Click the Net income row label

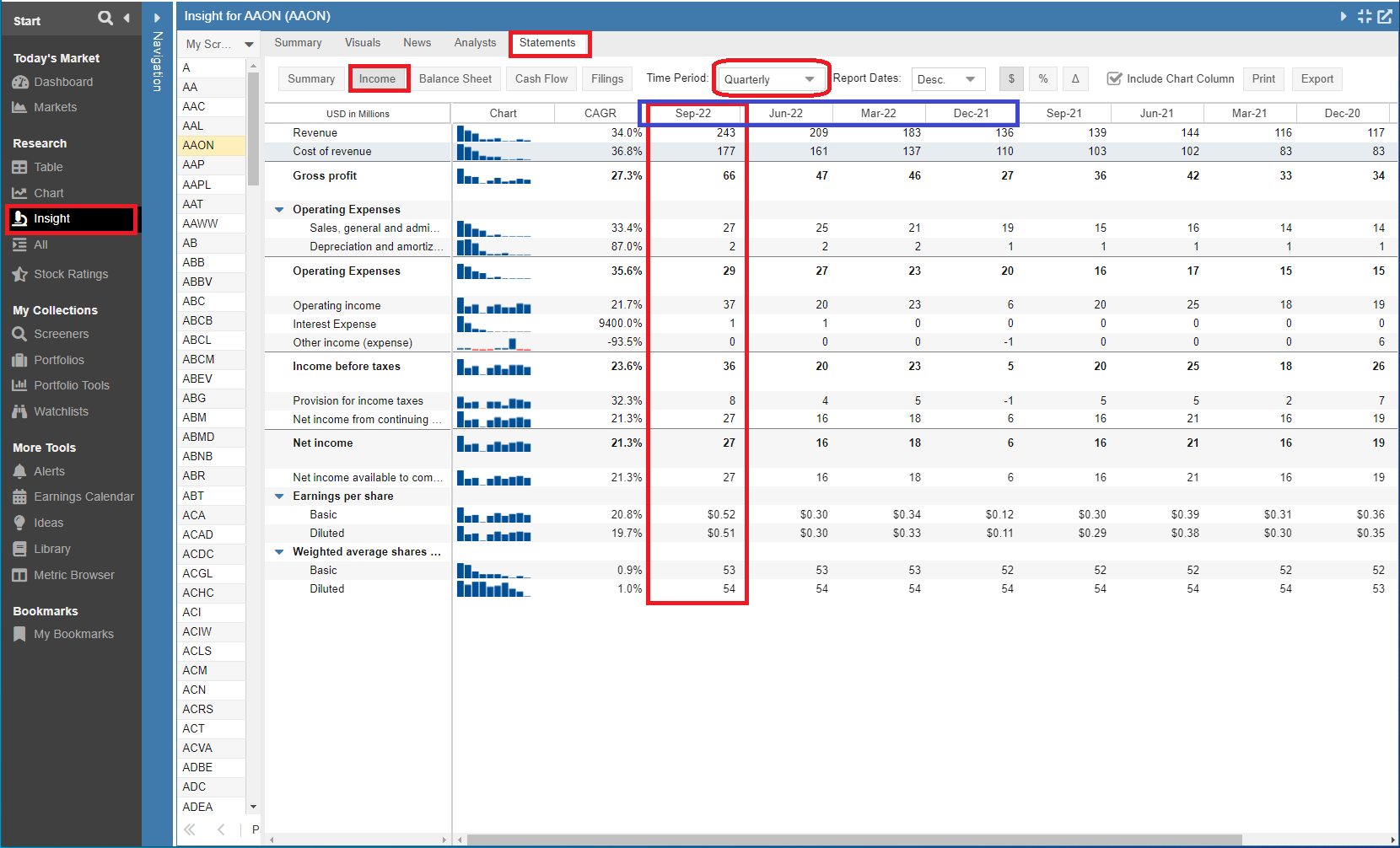click(323, 443)
